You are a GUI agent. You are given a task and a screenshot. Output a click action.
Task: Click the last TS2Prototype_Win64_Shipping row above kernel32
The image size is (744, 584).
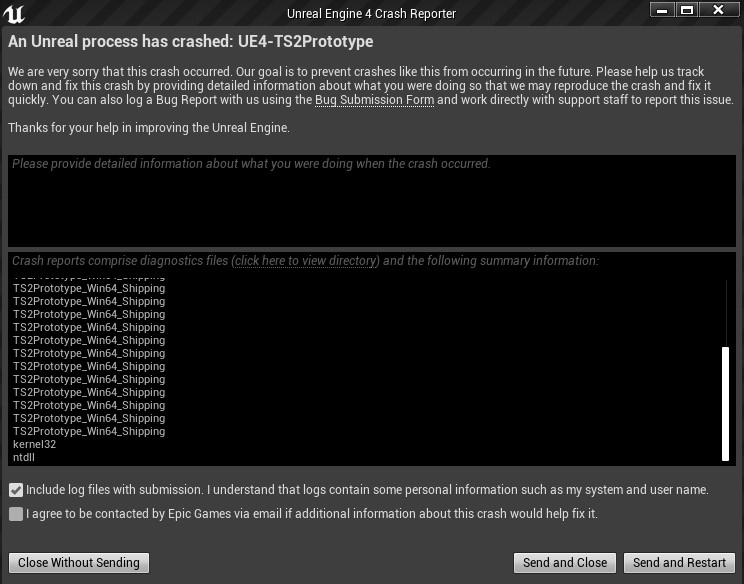[89, 431]
